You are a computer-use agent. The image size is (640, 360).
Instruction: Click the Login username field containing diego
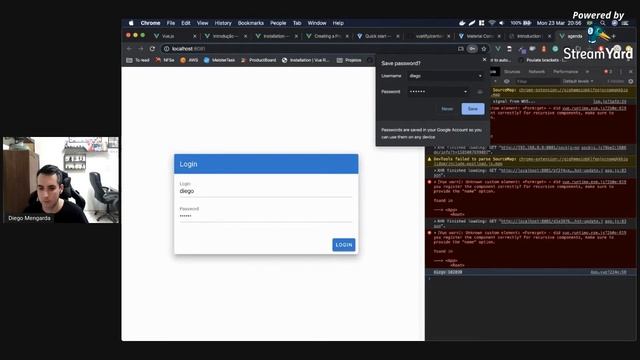point(266,190)
